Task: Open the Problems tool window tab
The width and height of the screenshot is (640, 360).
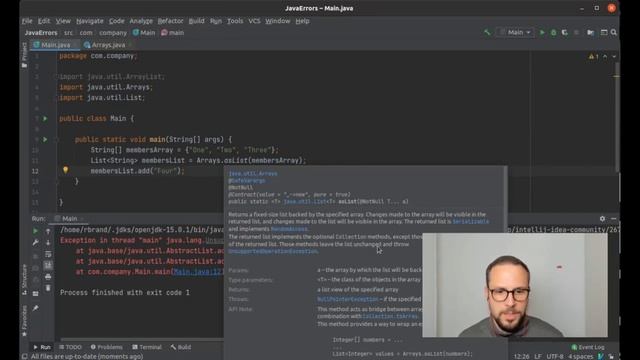Action: pyautogui.click(x=107, y=347)
